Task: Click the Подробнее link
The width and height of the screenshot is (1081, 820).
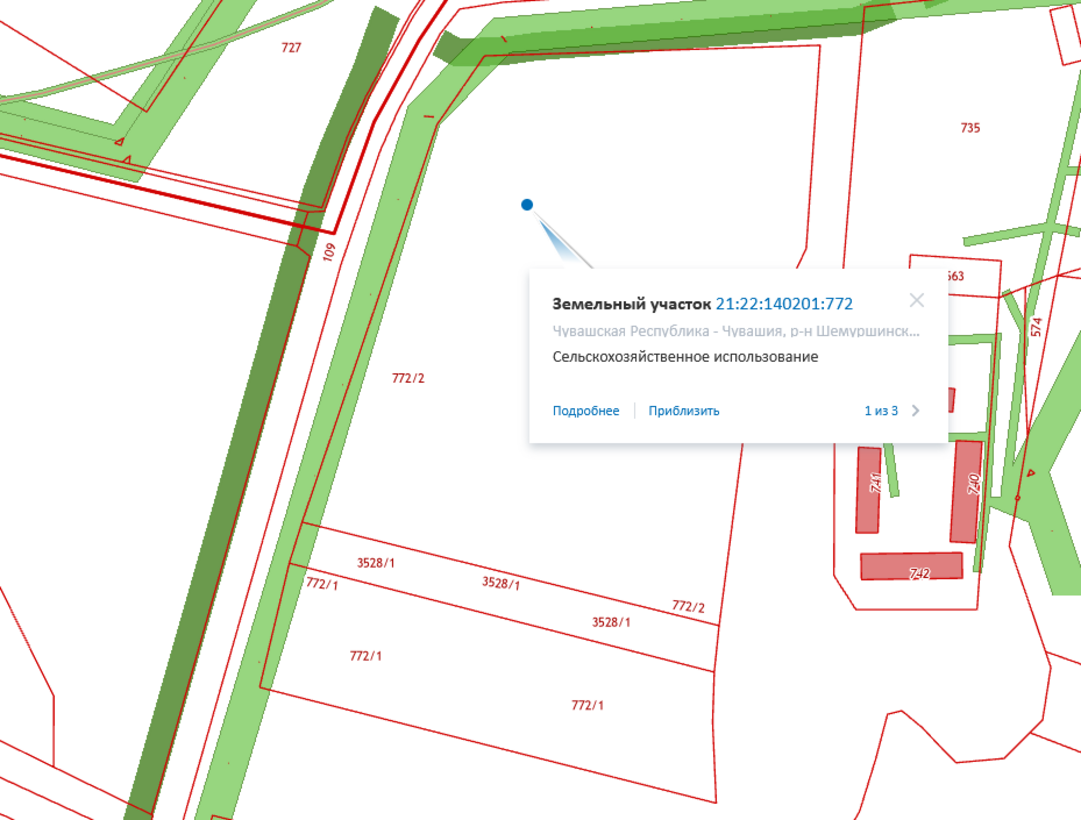Action: coord(586,411)
